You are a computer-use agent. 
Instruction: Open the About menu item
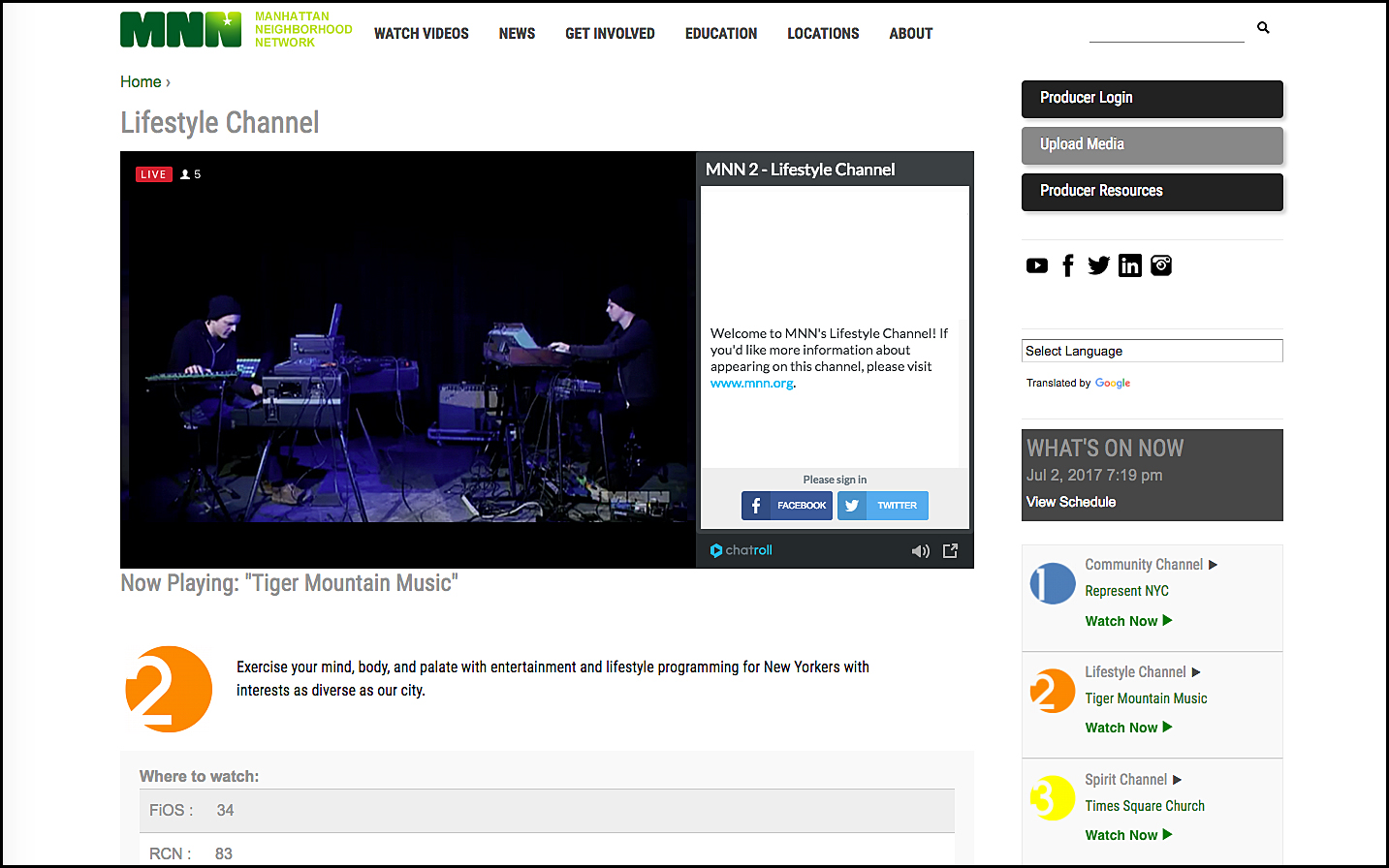click(x=911, y=33)
